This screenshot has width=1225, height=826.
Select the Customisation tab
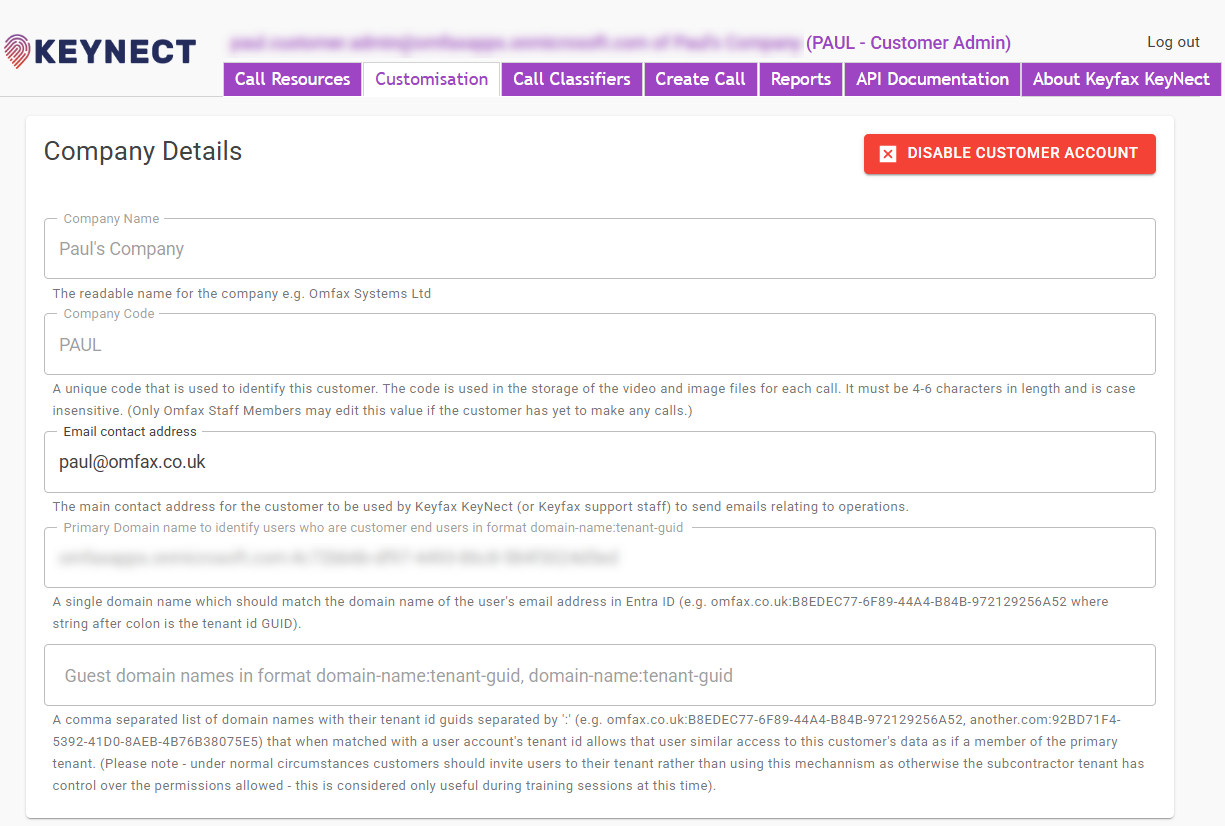click(431, 80)
